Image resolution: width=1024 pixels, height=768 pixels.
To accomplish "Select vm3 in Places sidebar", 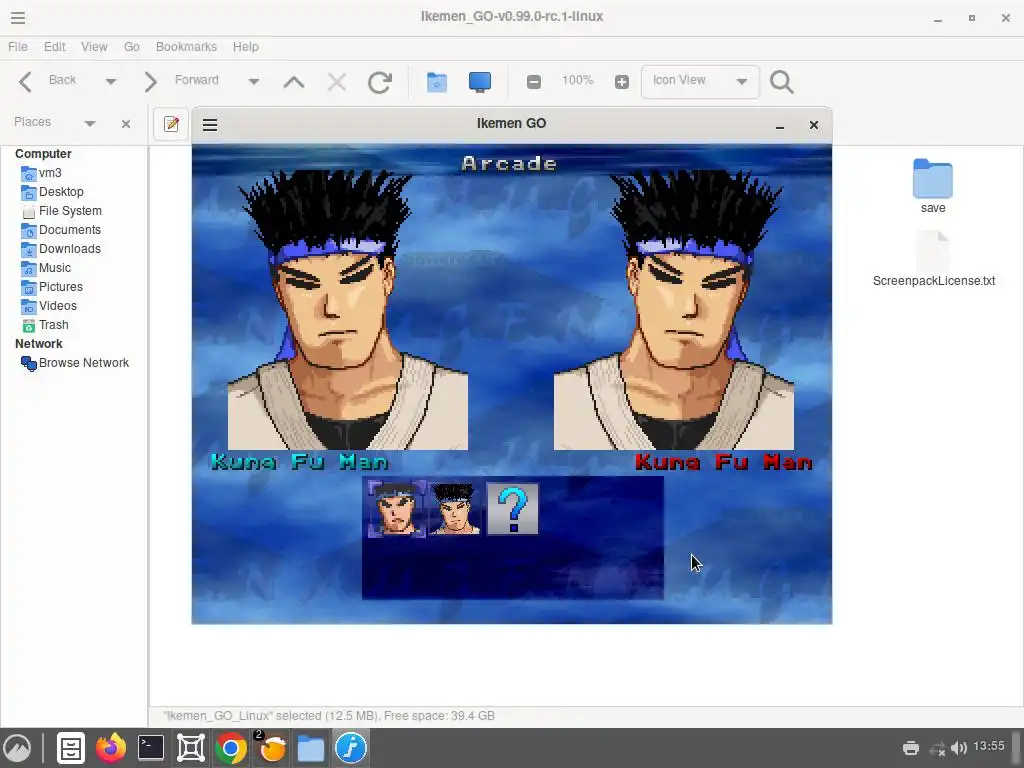I will (x=50, y=173).
